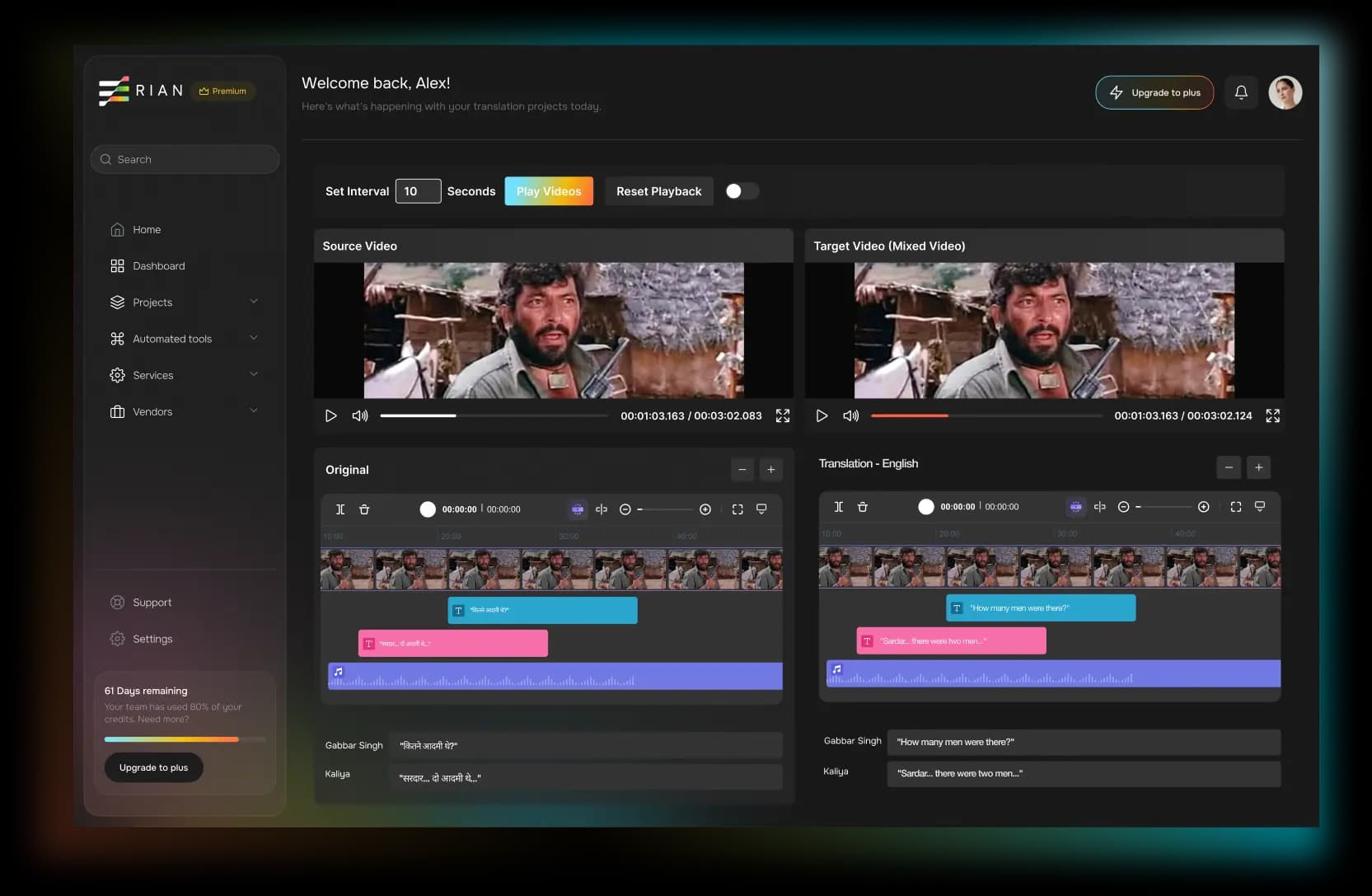Expand Target Video to fullscreen
Screen dimensions: 1372x896
pyautogui.click(x=1273, y=416)
